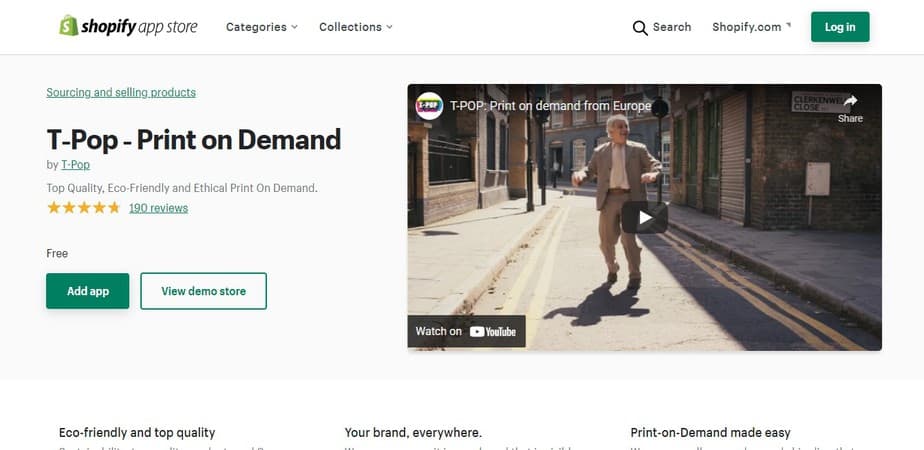Open the T-Pop developer link

coord(75,165)
